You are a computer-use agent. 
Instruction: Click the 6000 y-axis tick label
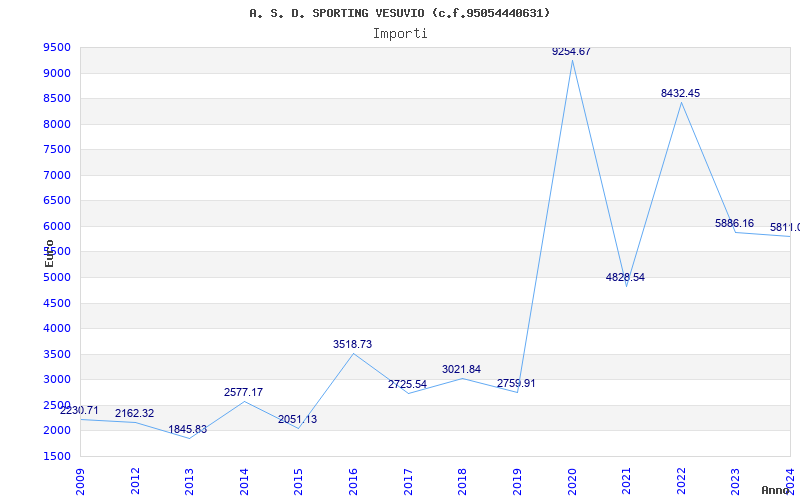click(57, 227)
